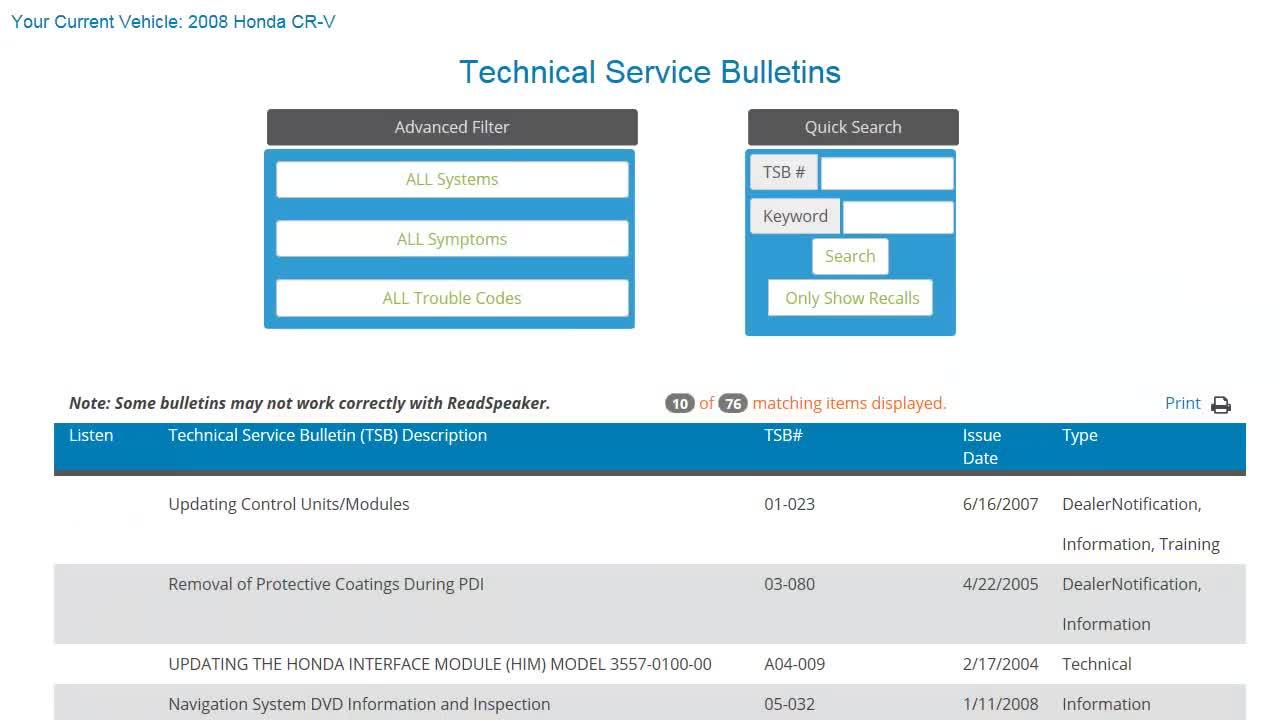Click the Advanced Filter header
Image resolution: width=1280 pixels, height=720 pixels.
452,127
